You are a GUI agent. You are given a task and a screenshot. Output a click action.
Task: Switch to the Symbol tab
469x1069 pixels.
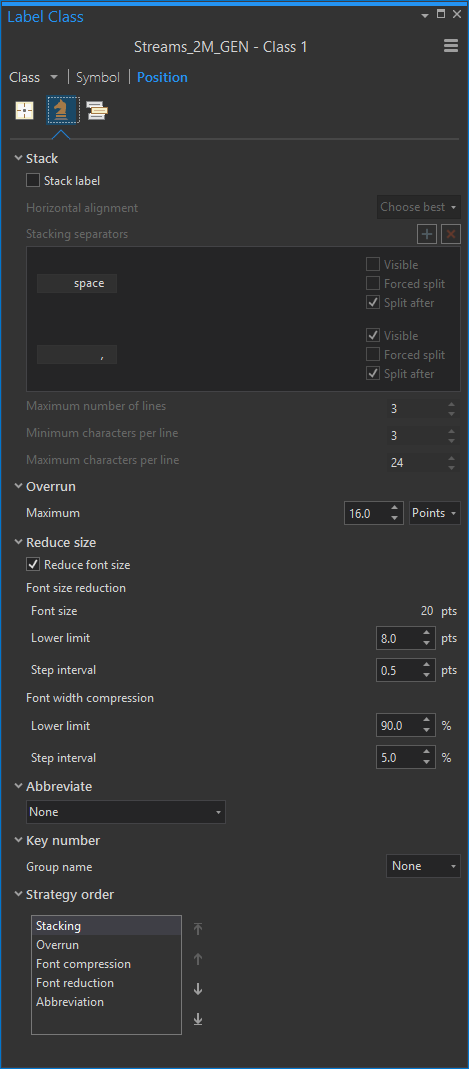coord(97,77)
